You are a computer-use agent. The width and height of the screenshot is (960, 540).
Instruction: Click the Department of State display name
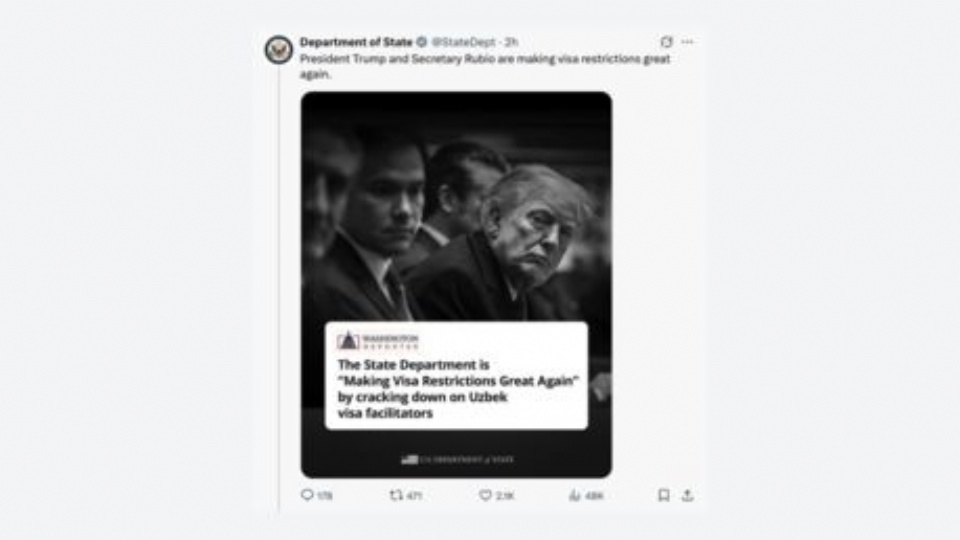(356, 42)
